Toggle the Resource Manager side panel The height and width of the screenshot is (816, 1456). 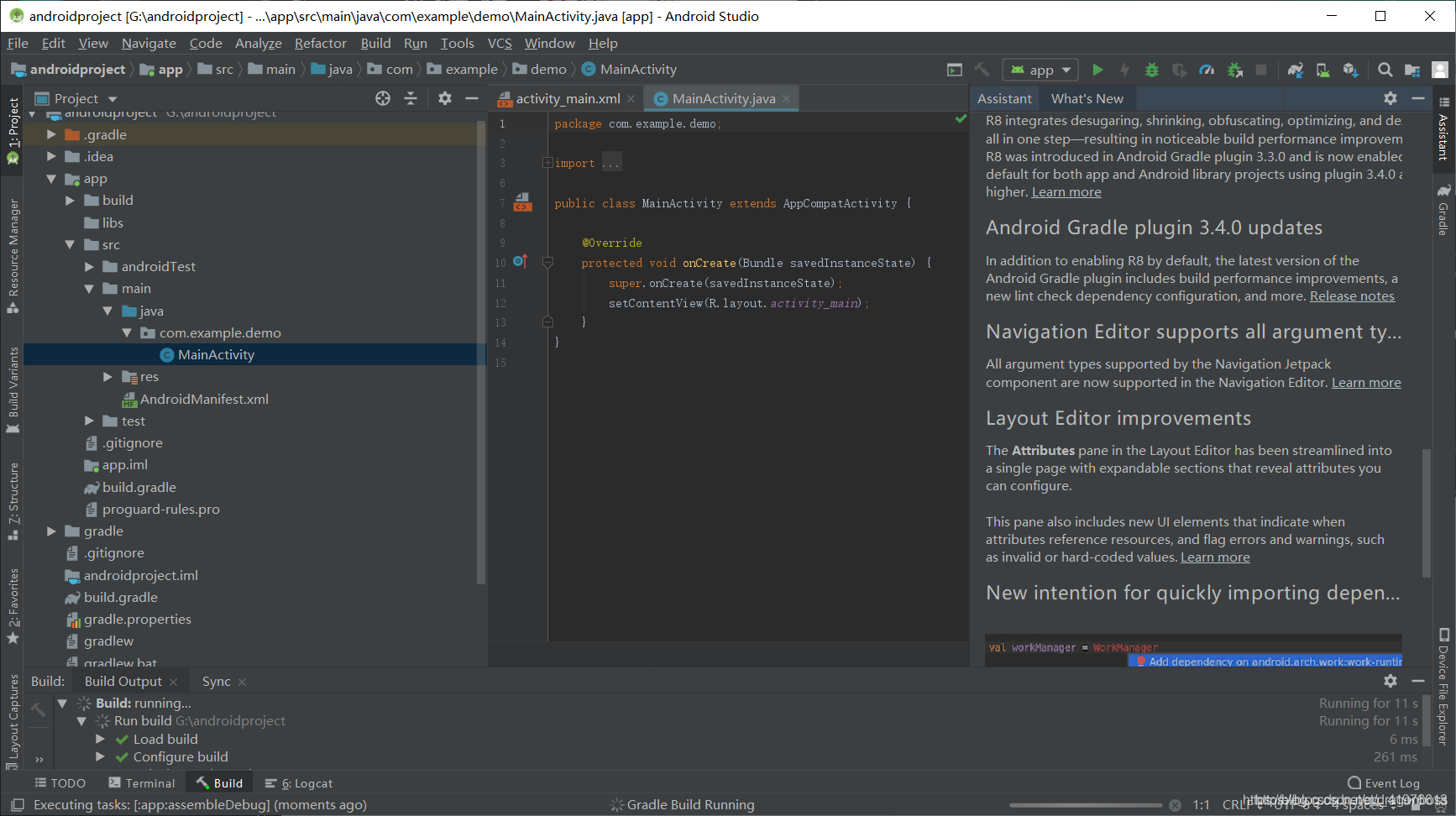click(x=13, y=256)
